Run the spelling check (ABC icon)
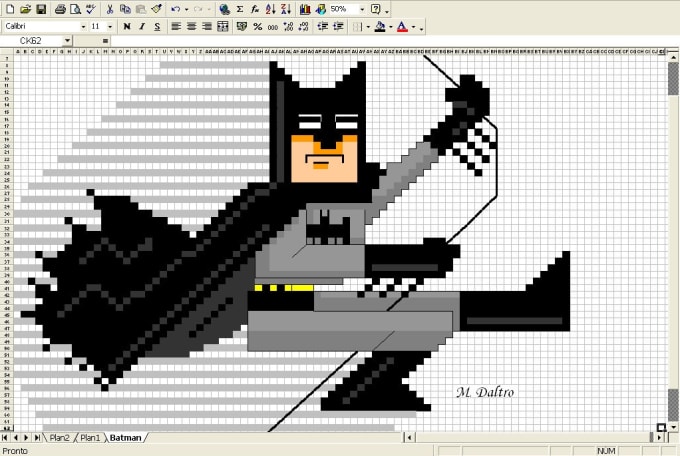 pos(91,9)
